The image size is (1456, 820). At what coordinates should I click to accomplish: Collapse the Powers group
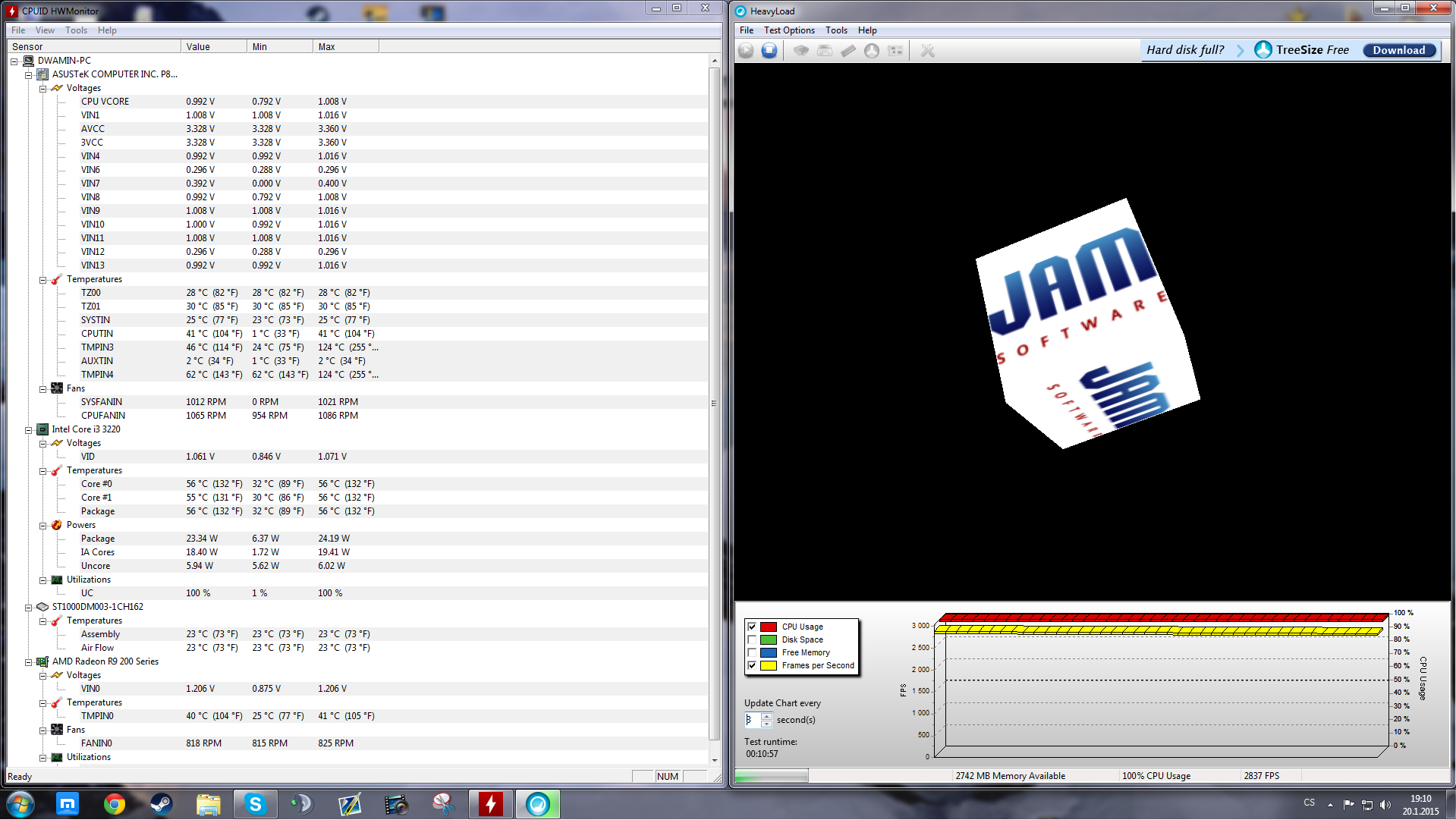(x=42, y=526)
